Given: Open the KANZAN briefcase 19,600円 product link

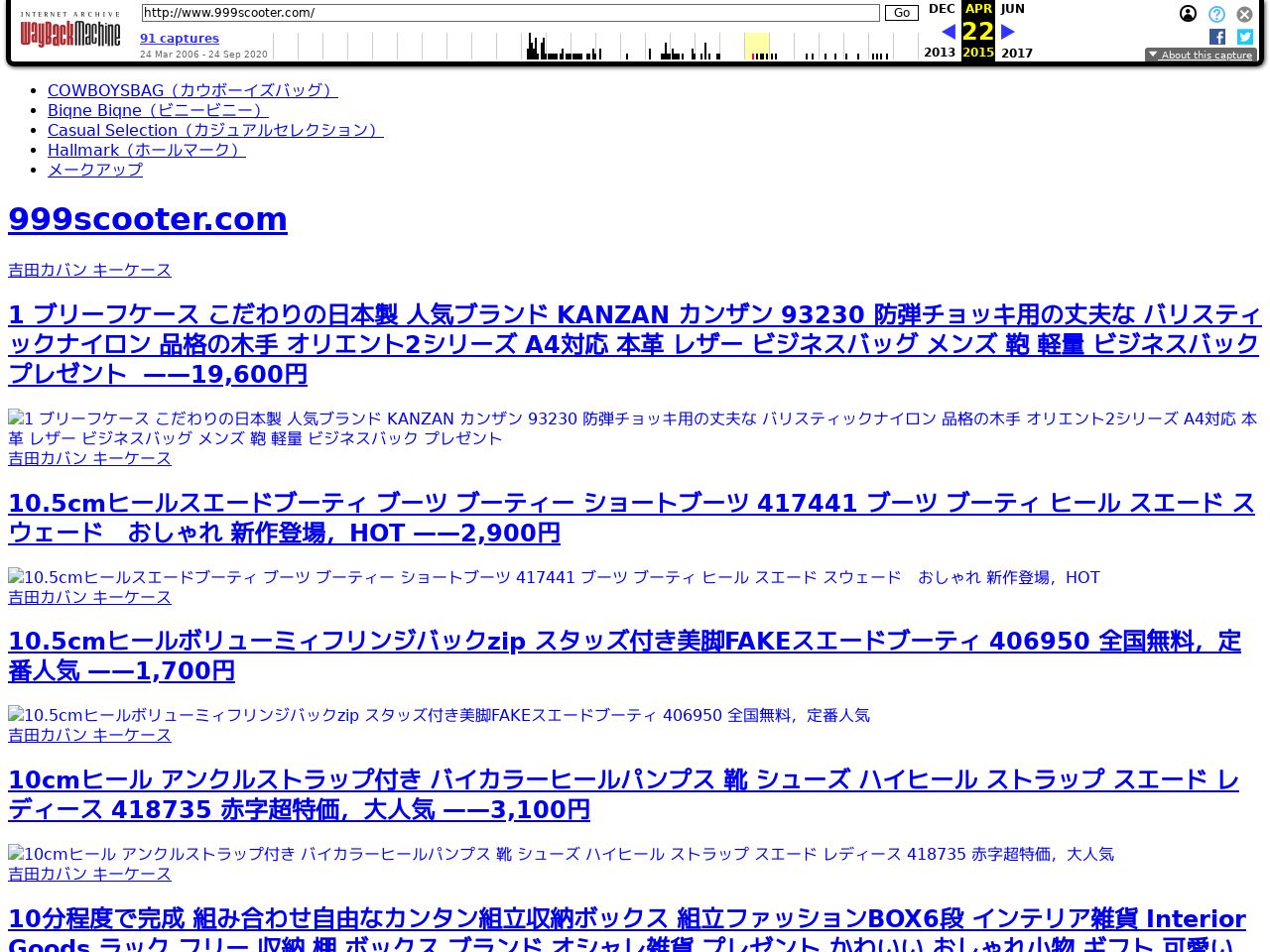Looking at the screenshot, I should (634, 344).
